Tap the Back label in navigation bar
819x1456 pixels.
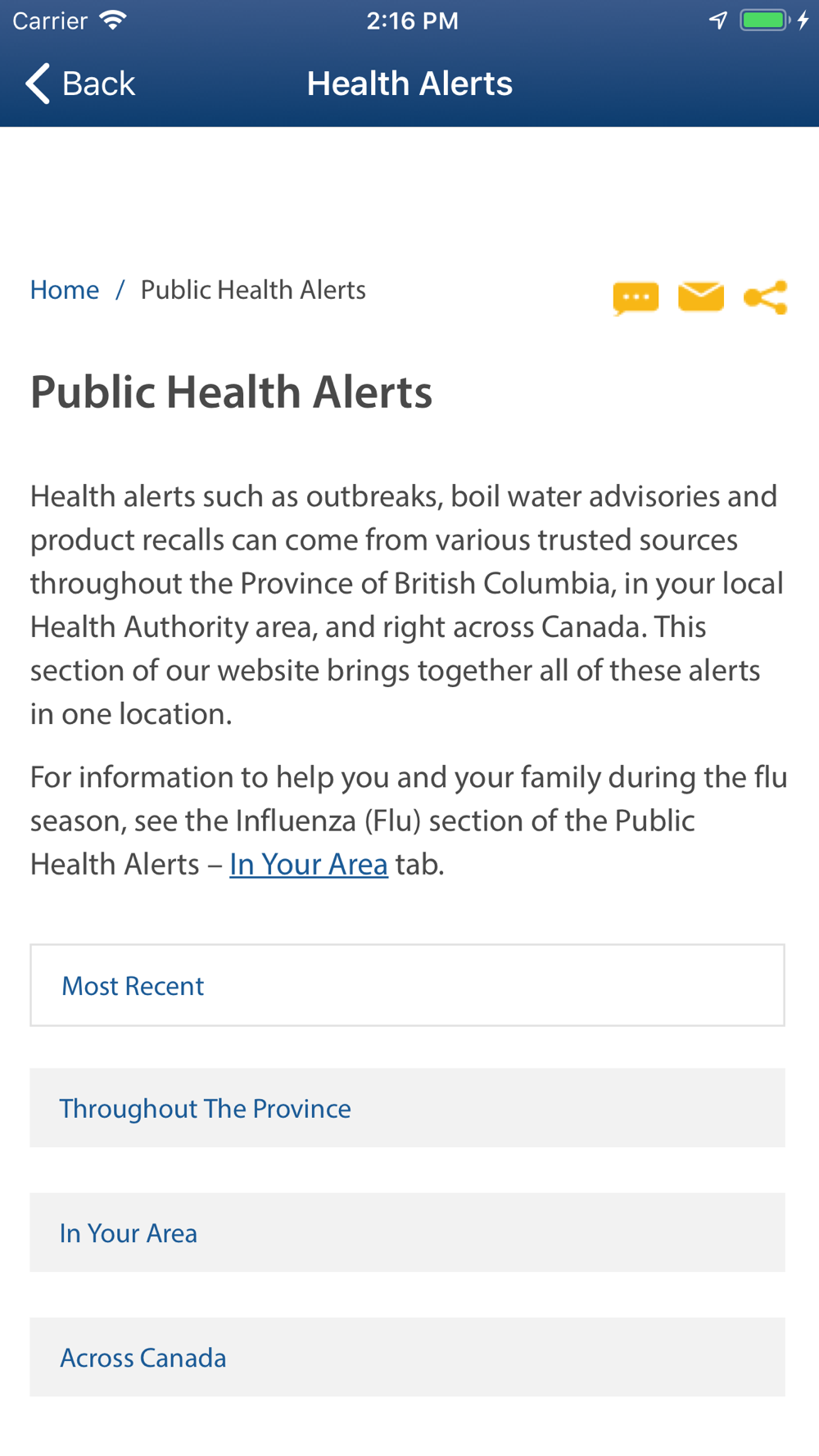pos(98,84)
